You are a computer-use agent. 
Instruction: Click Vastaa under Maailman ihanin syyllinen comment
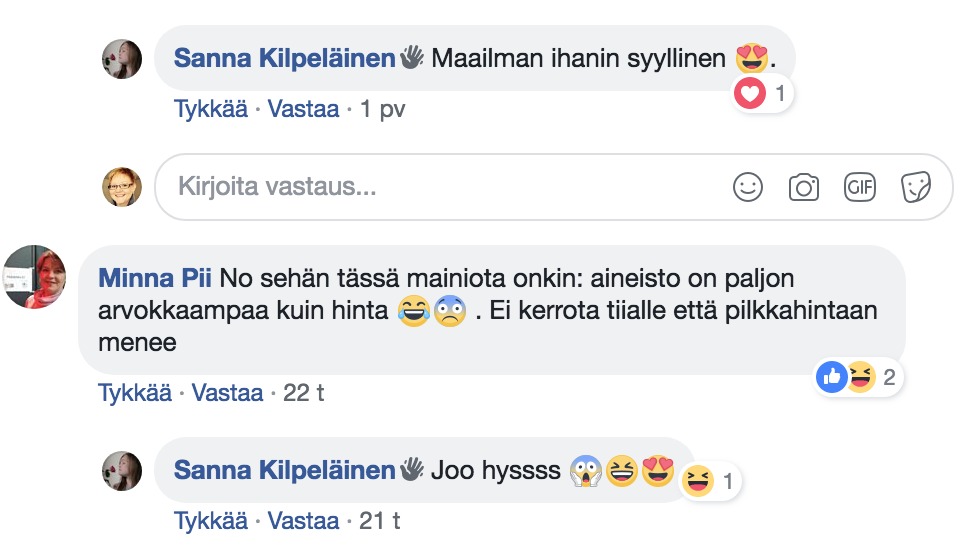(x=305, y=109)
